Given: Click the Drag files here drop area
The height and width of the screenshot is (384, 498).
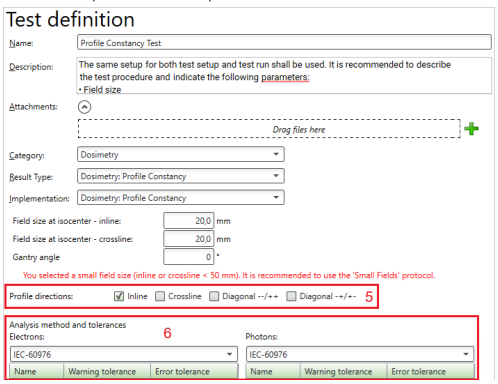Looking at the screenshot, I should 269,129.
